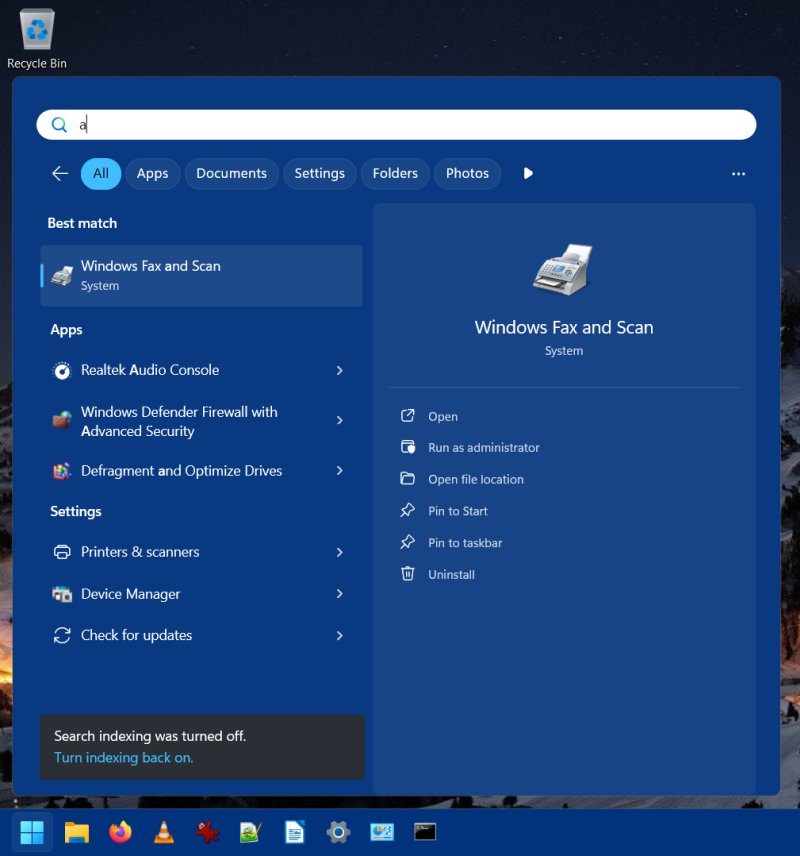Screen dimensions: 800x856
Task: Click the Printers & scanners printer icon
Action: (62, 552)
